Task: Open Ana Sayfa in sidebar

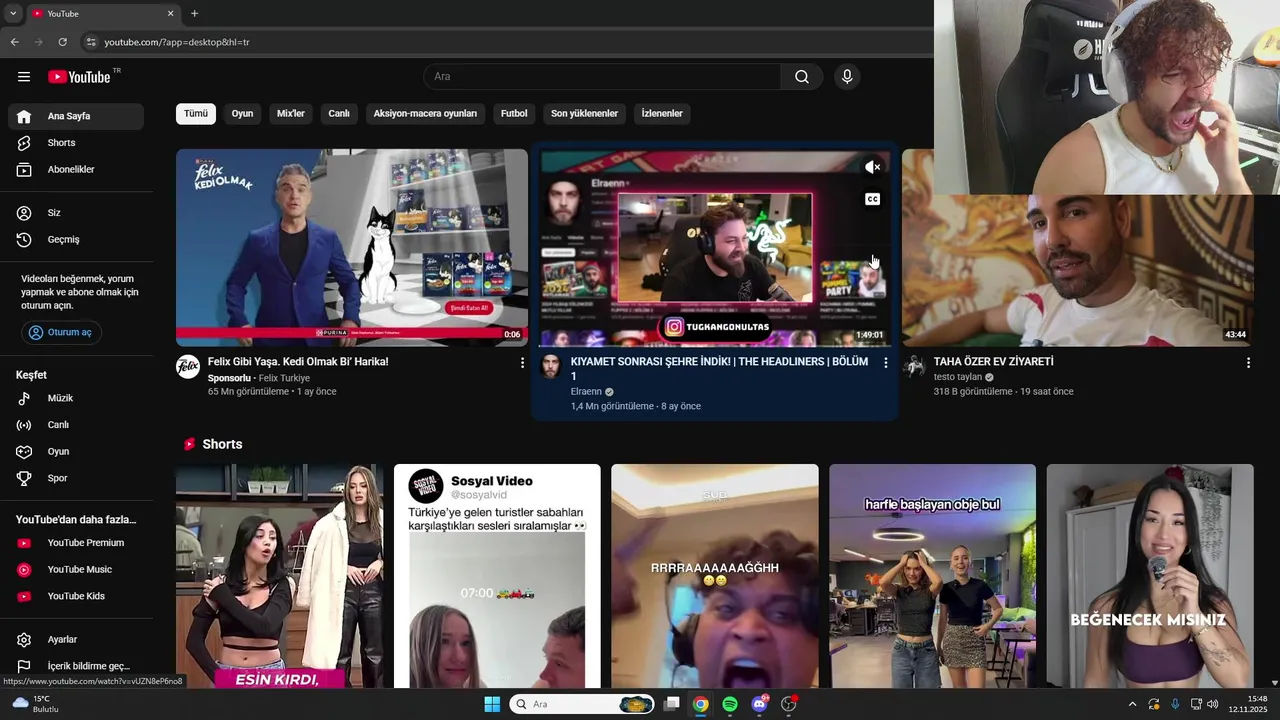Action: [76, 116]
